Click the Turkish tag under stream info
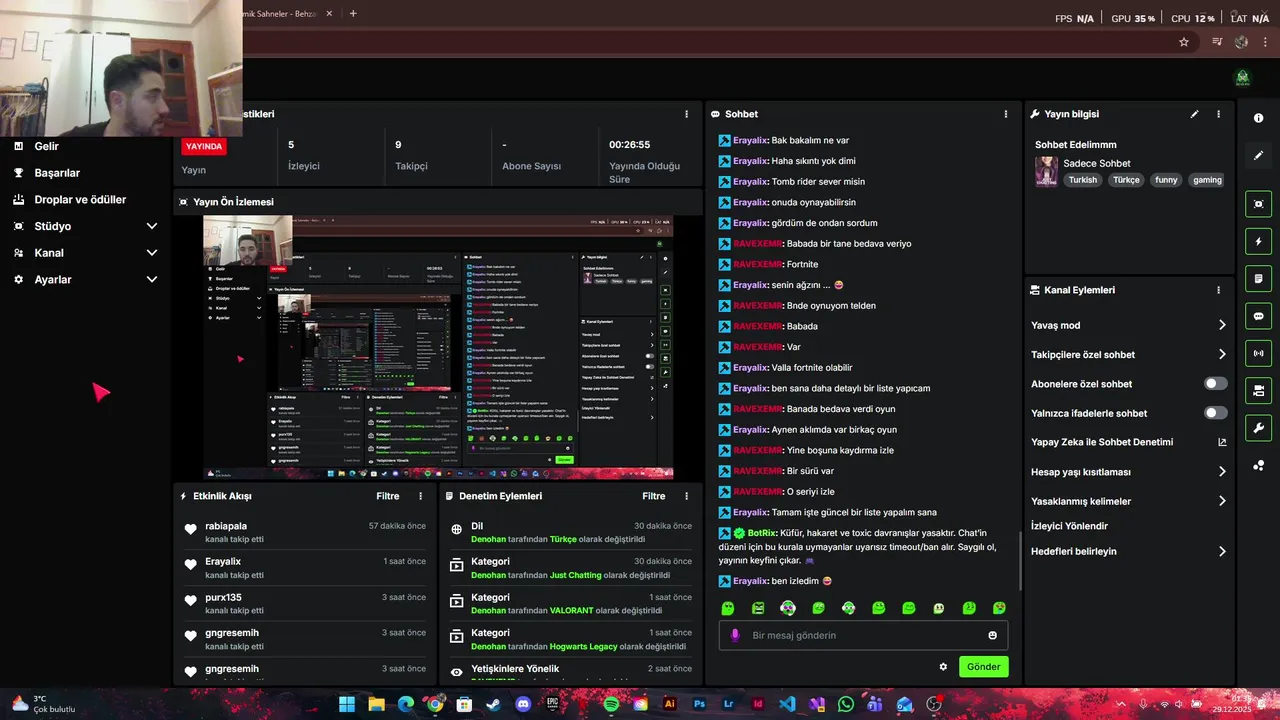The image size is (1280, 720). (1082, 180)
